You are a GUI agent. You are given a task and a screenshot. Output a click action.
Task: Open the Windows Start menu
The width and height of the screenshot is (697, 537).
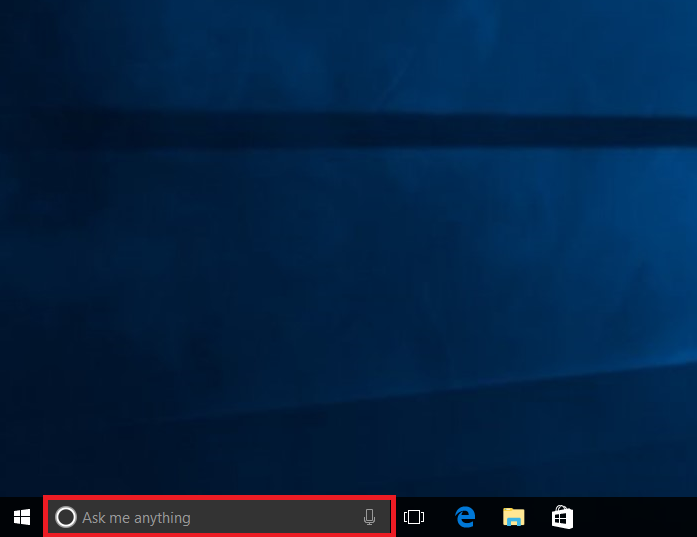pos(22,517)
